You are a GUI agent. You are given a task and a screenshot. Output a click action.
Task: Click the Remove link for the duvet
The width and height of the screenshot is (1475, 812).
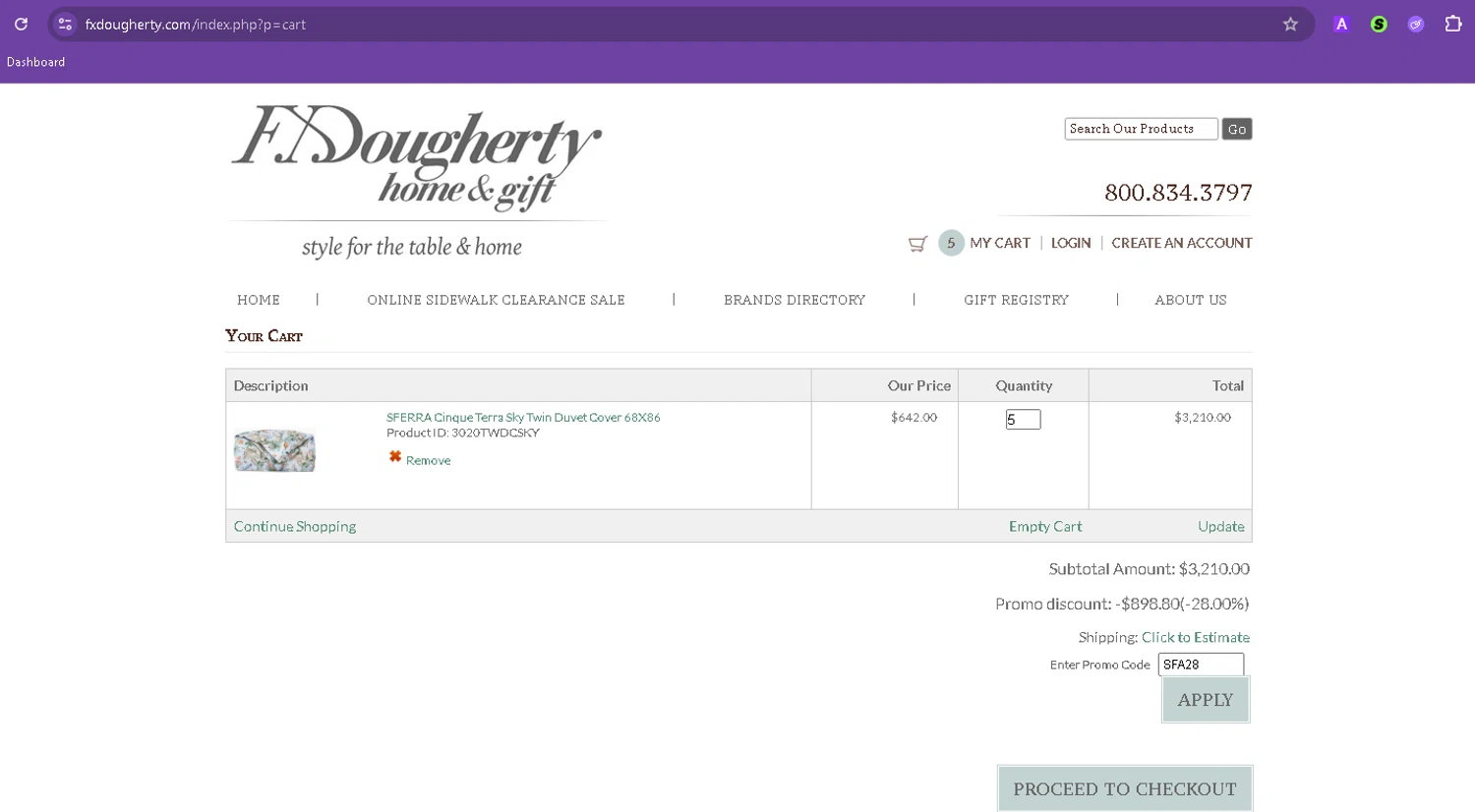coord(429,460)
